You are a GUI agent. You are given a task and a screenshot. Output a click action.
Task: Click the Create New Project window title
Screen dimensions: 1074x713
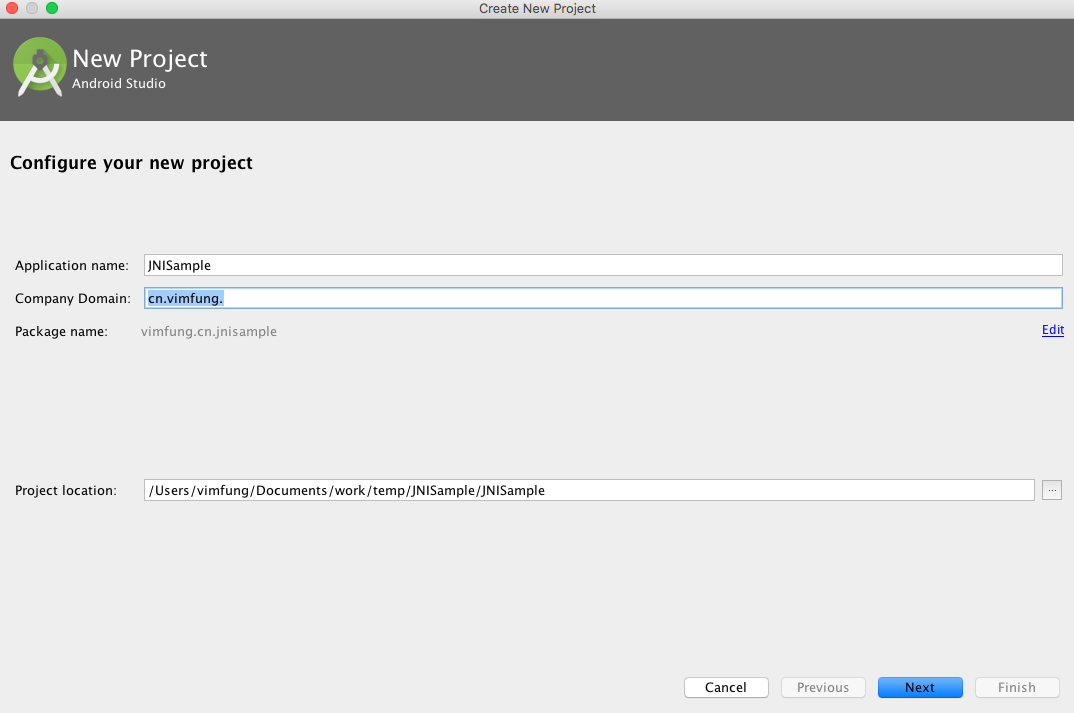(537, 8)
